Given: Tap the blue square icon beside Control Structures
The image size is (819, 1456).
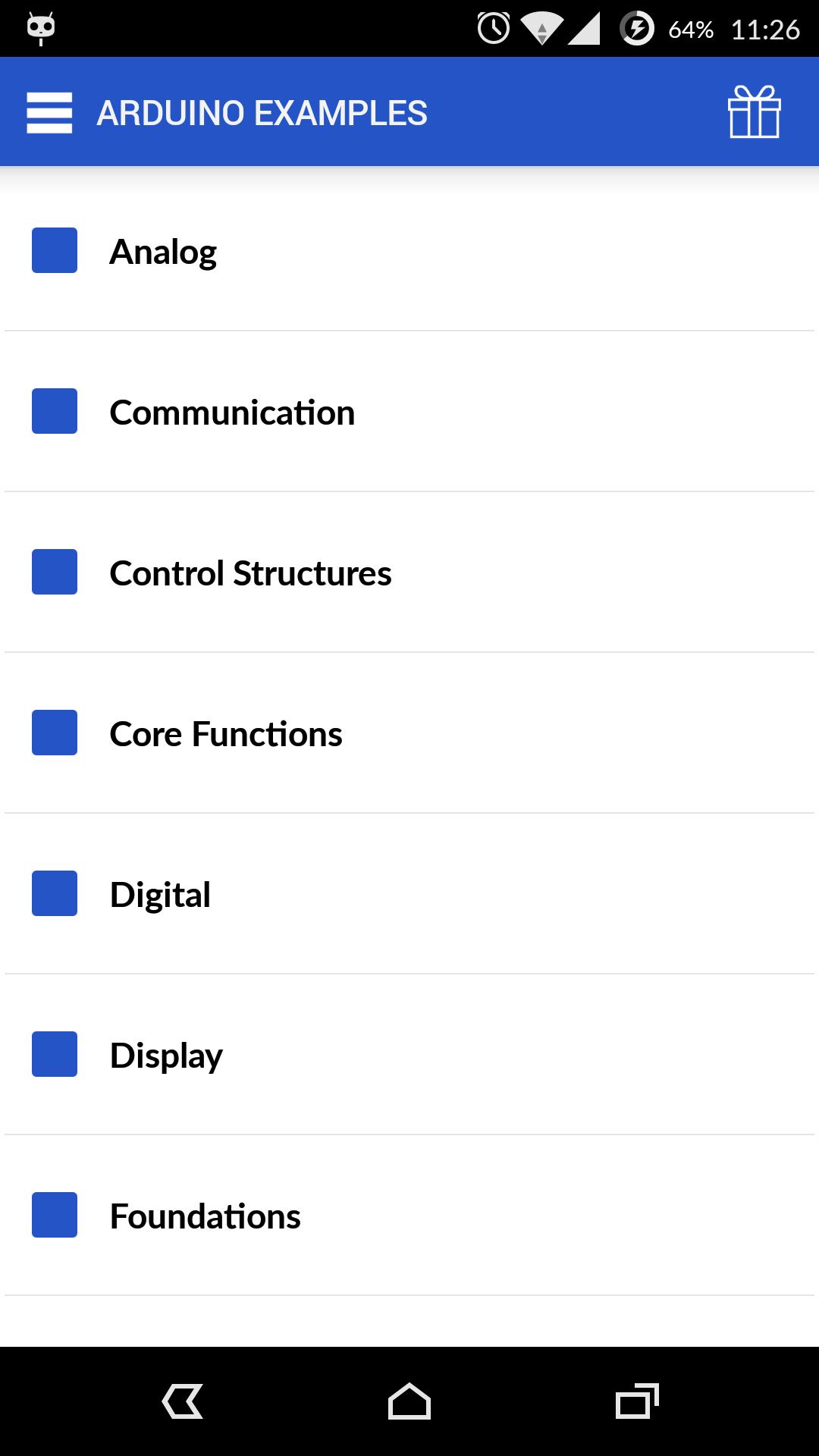Looking at the screenshot, I should (54, 573).
